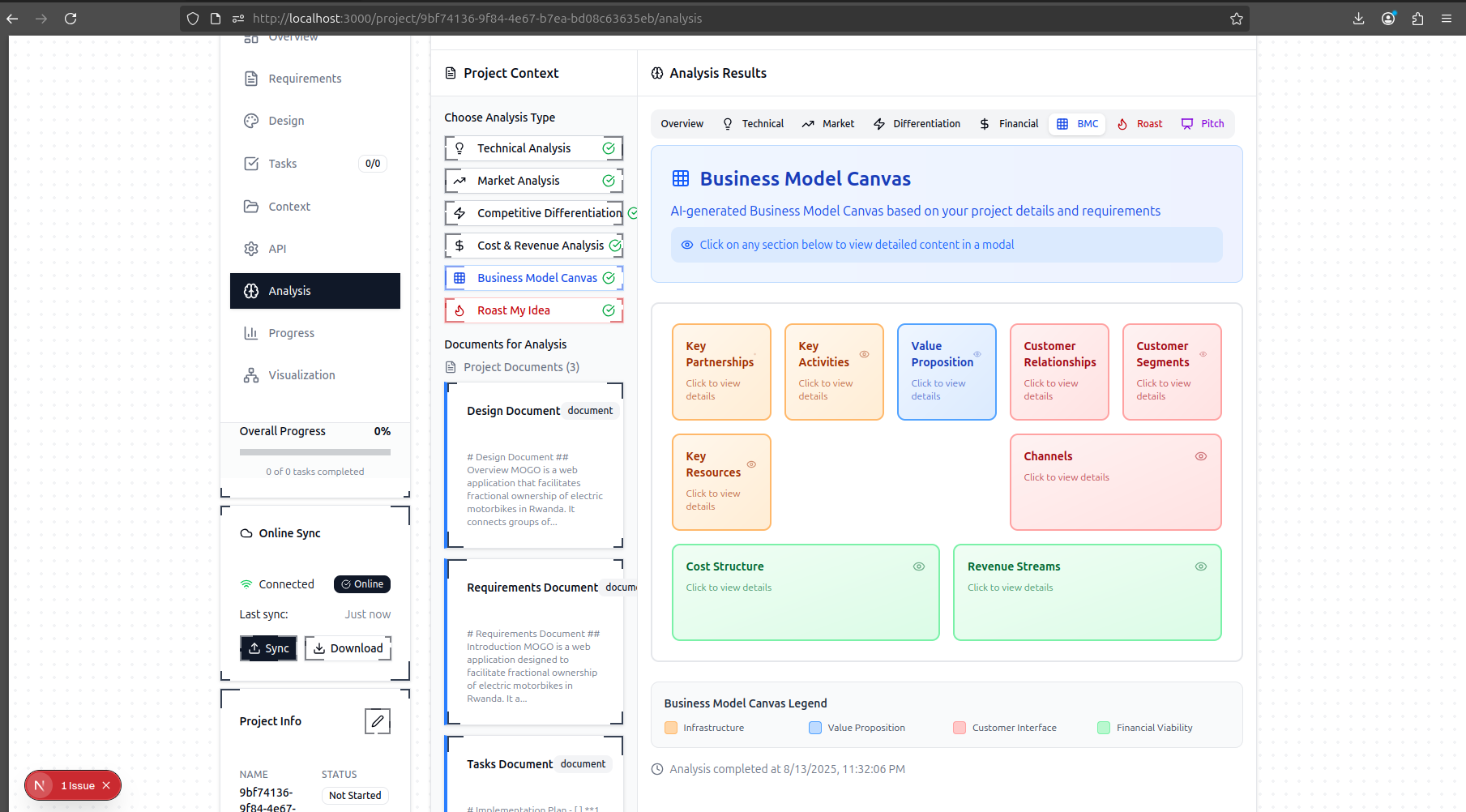Click eye icon on Cost Structure card
Viewport: 1466px width, 812px height.
pyautogui.click(x=919, y=566)
